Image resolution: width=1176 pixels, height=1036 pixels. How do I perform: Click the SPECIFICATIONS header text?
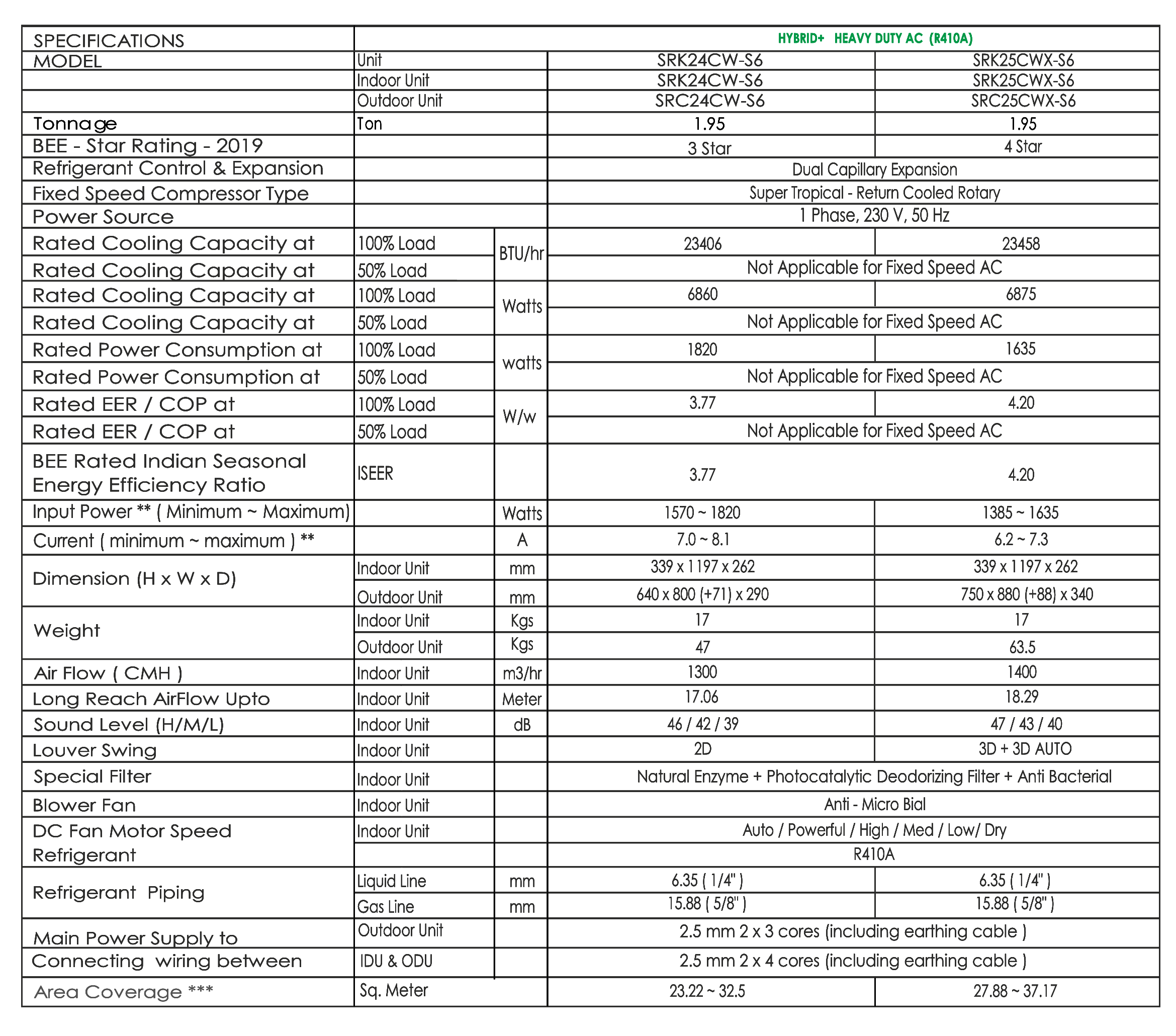[x=109, y=41]
